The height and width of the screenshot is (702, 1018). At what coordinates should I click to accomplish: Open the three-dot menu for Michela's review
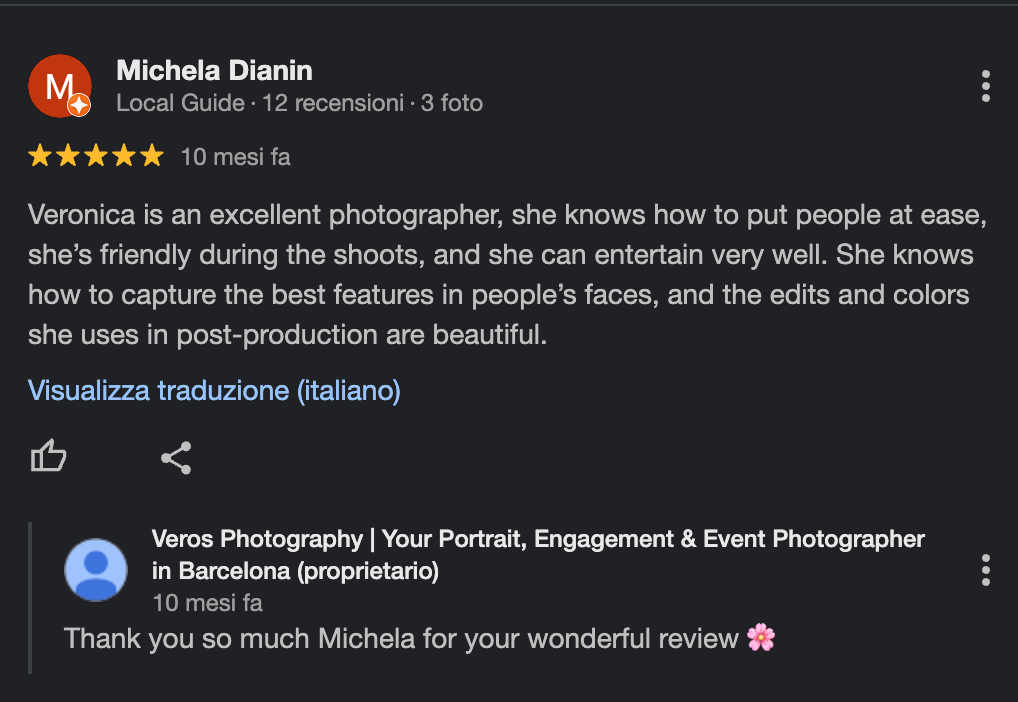(986, 86)
